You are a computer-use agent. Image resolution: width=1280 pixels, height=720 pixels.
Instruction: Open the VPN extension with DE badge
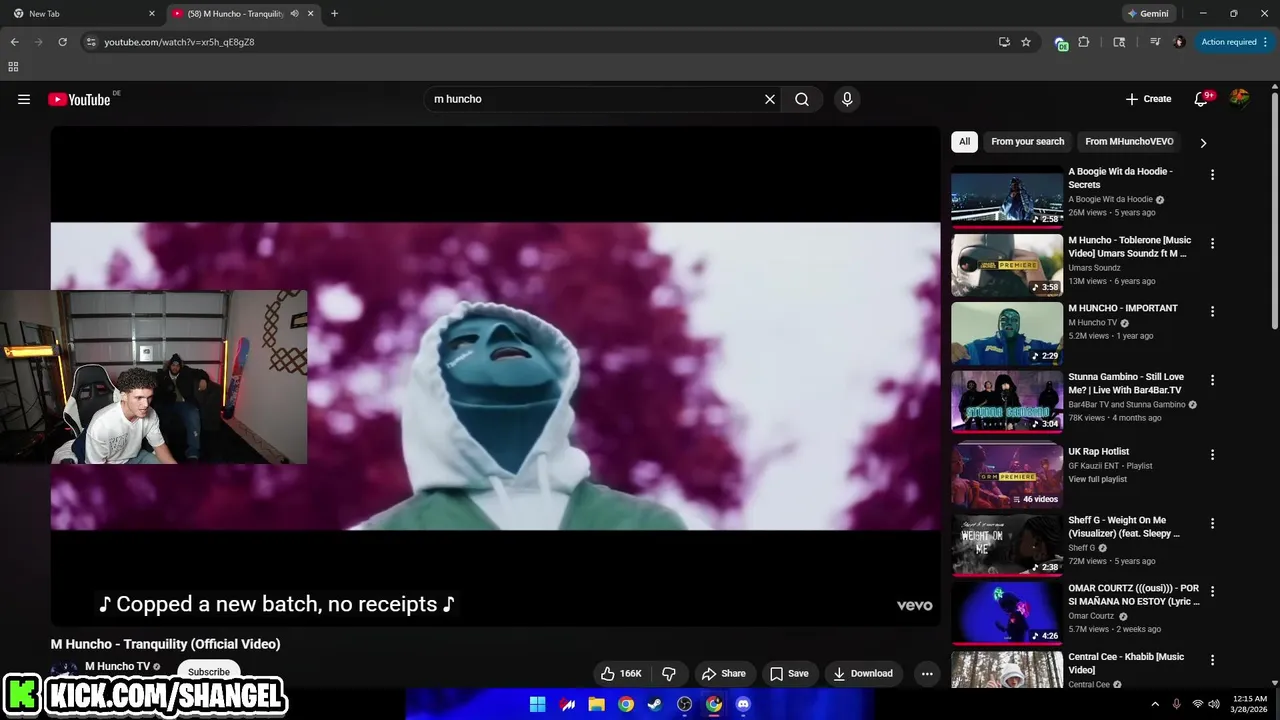(x=1060, y=43)
